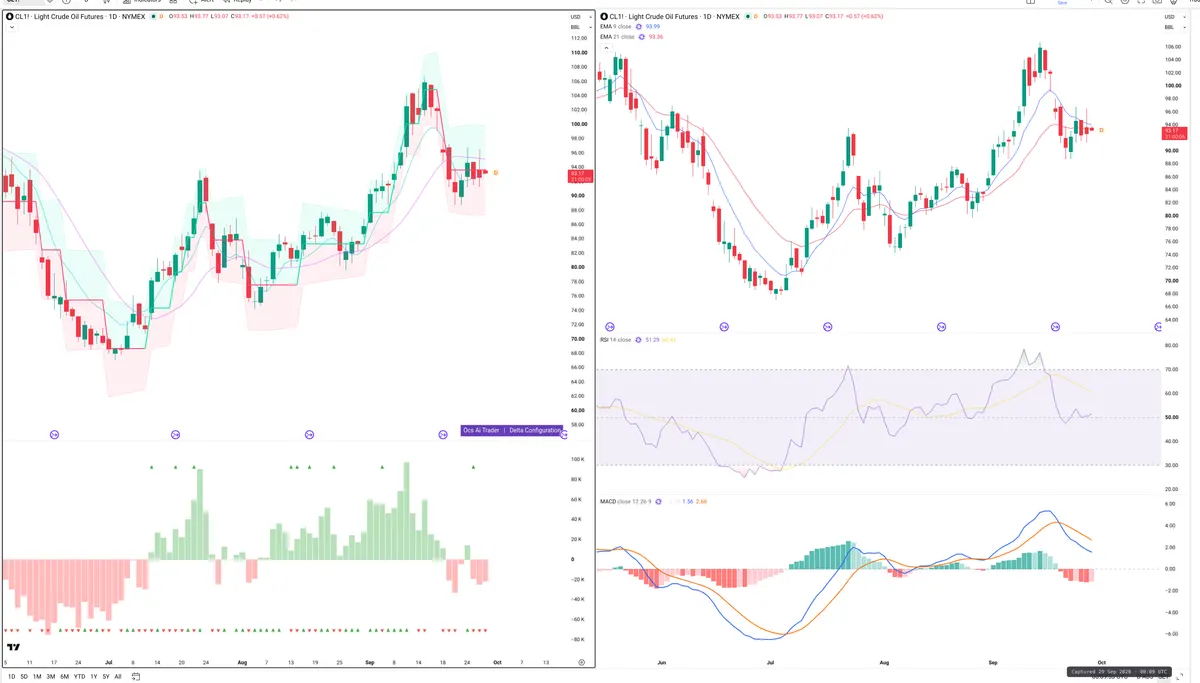
Task: Click the purple icon beside EMA 9 legend
Action: pyautogui.click(x=641, y=27)
